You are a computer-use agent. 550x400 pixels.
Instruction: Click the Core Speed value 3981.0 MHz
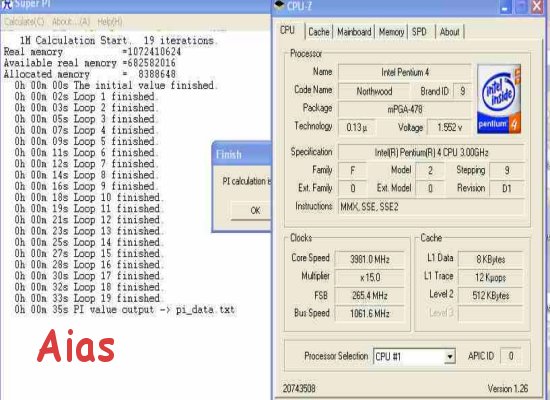pos(370,259)
